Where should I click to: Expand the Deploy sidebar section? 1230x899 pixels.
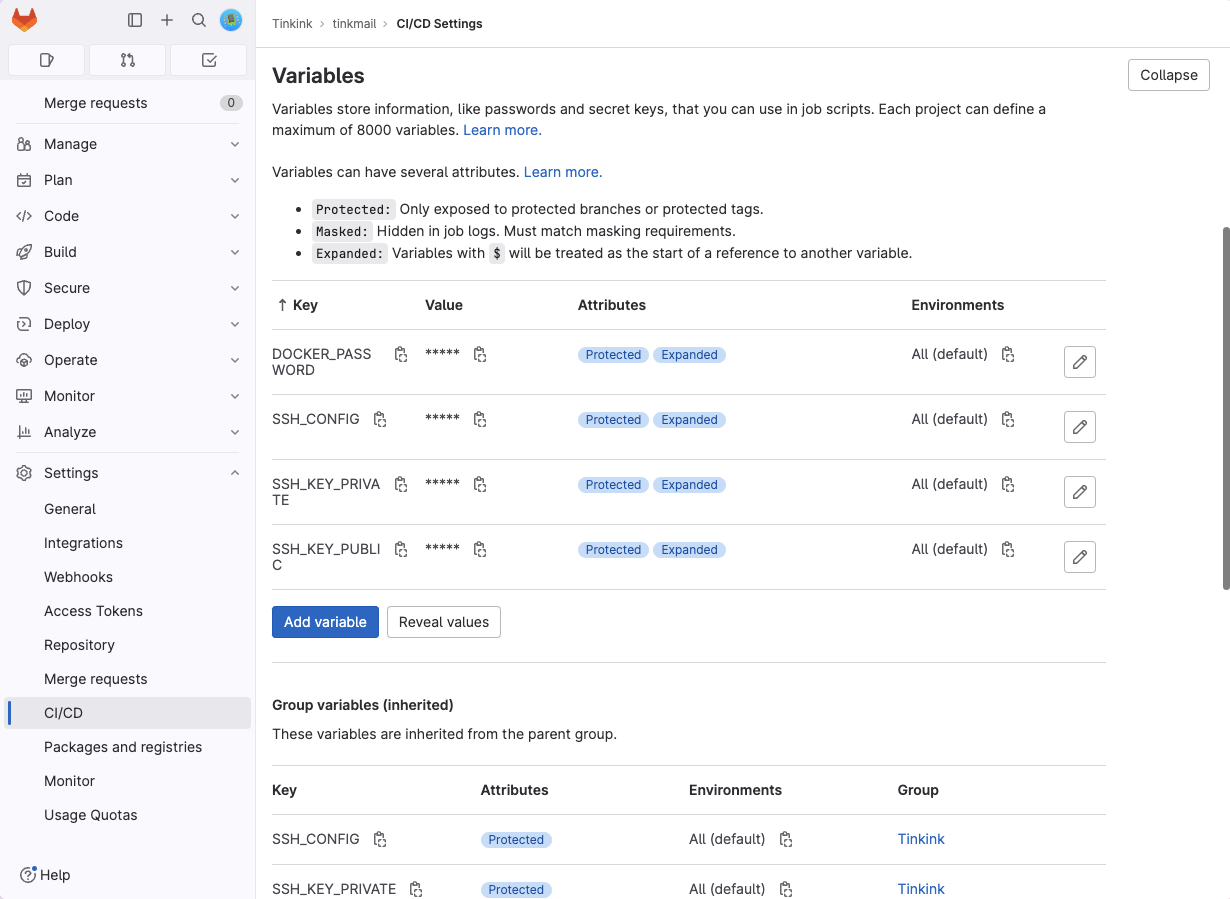tap(128, 324)
